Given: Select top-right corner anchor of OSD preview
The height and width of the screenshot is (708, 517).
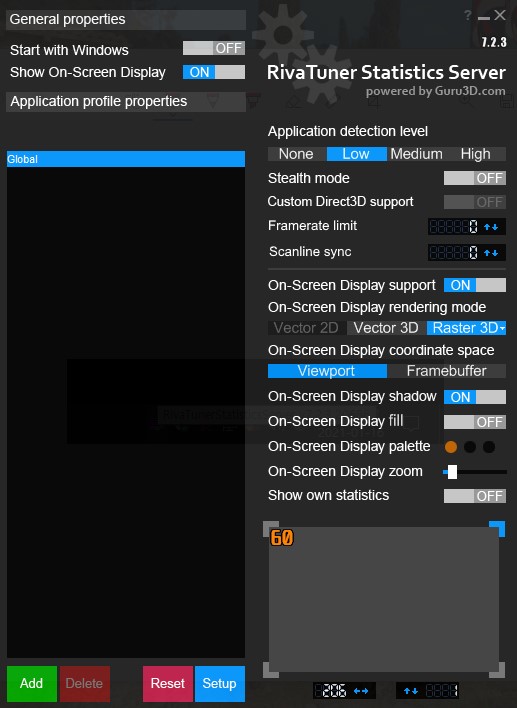Looking at the screenshot, I should click(x=497, y=528).
